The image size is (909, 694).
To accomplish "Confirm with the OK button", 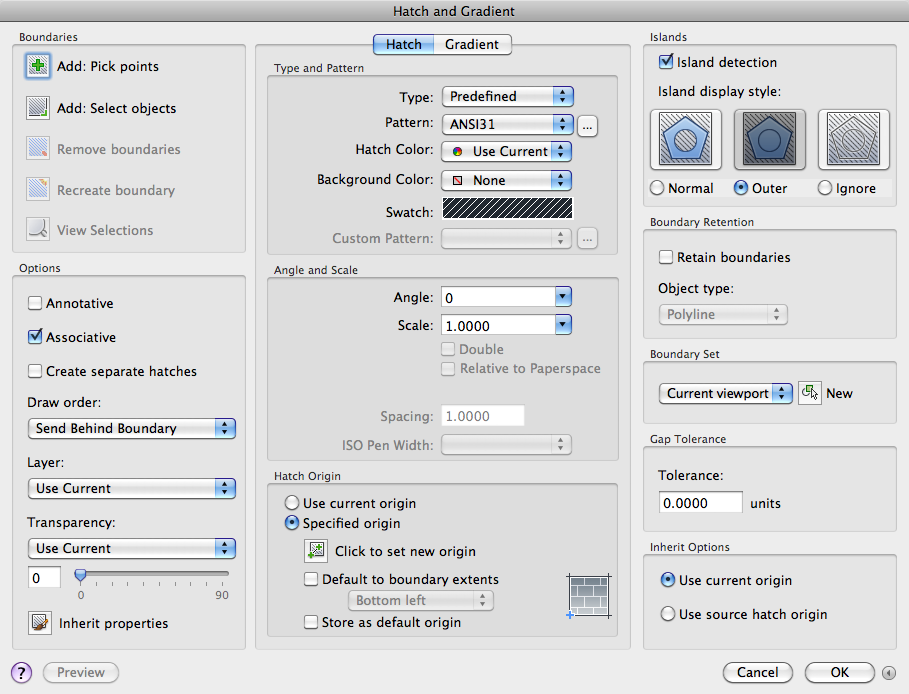I will [x=839, y=673].
